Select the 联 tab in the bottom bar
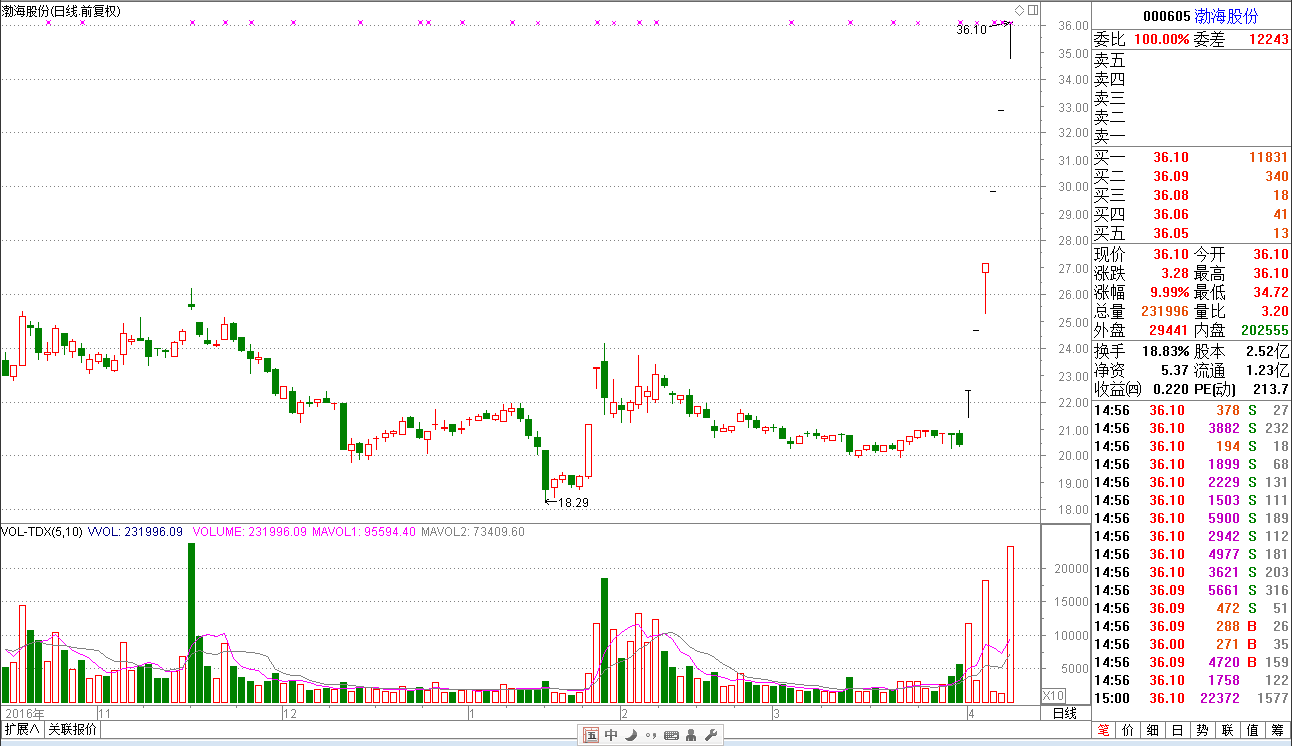The width and height of the screenshot is (1292, 746). (x=1228, y=730)
